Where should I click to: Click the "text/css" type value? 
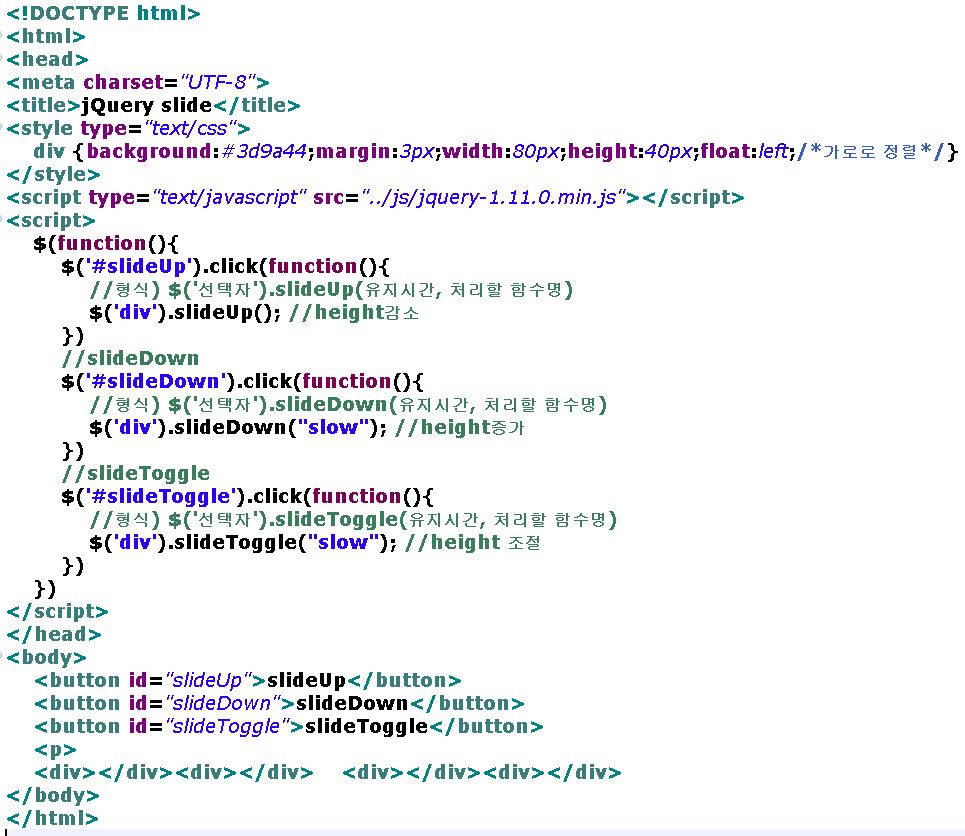click(191, 128)
